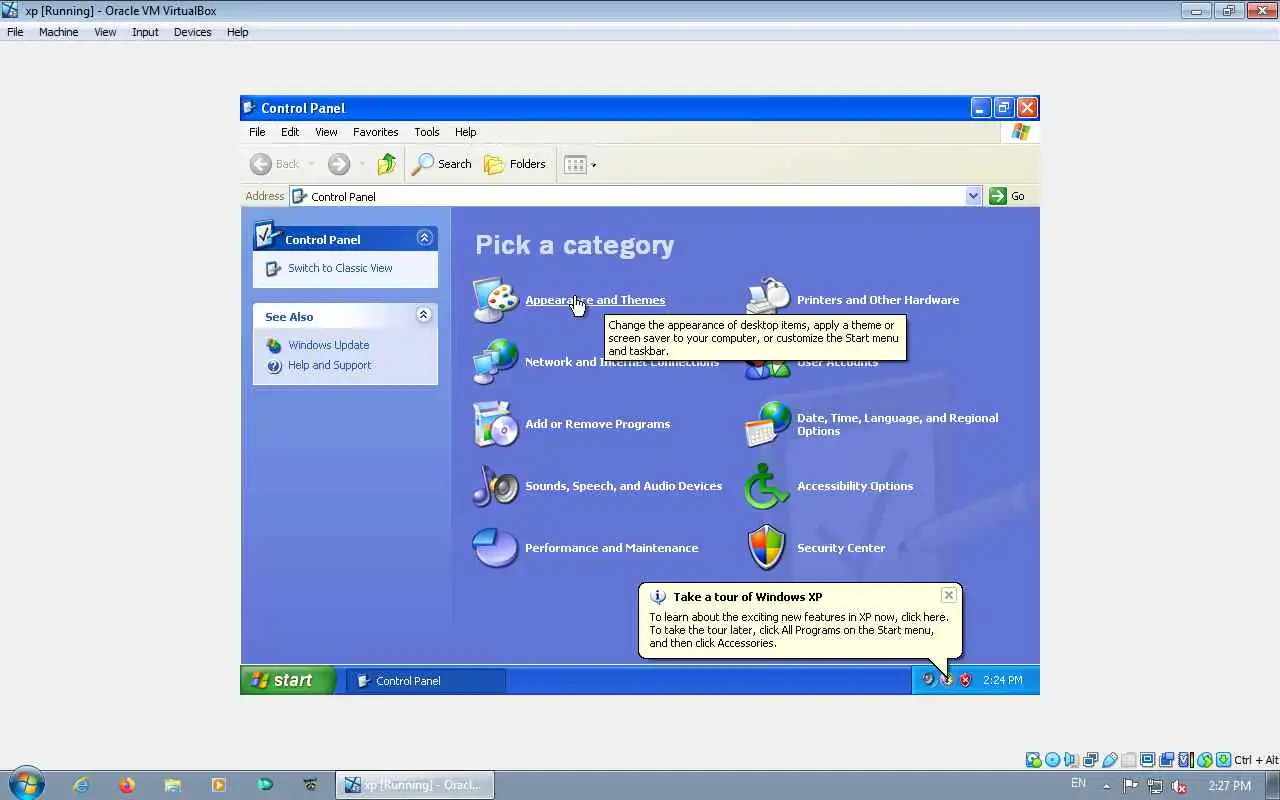The width and height of the screenshot is (1280, 800).
Task: Open the Search pane in Control Panel
Action: (x=441, y=164)
